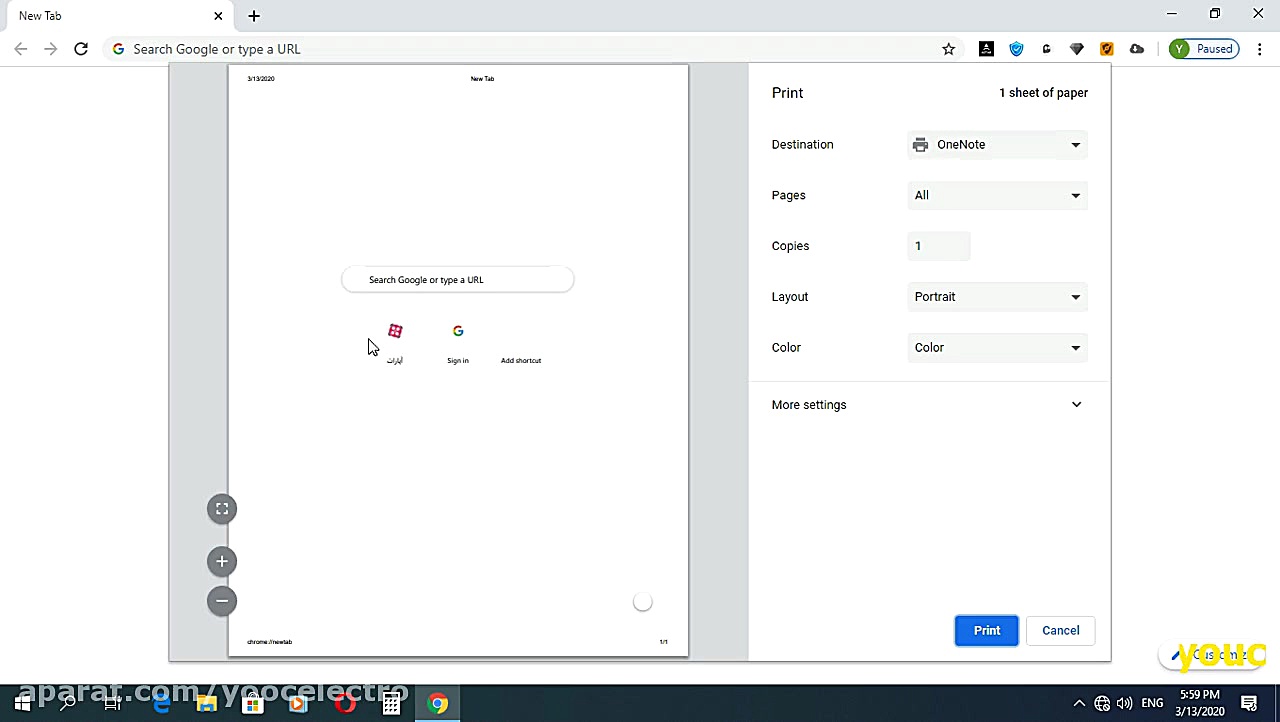Viewport: 1280px width, 722px height.
Task: Change the Pages dropdown from All
Action: coord(997,195)
